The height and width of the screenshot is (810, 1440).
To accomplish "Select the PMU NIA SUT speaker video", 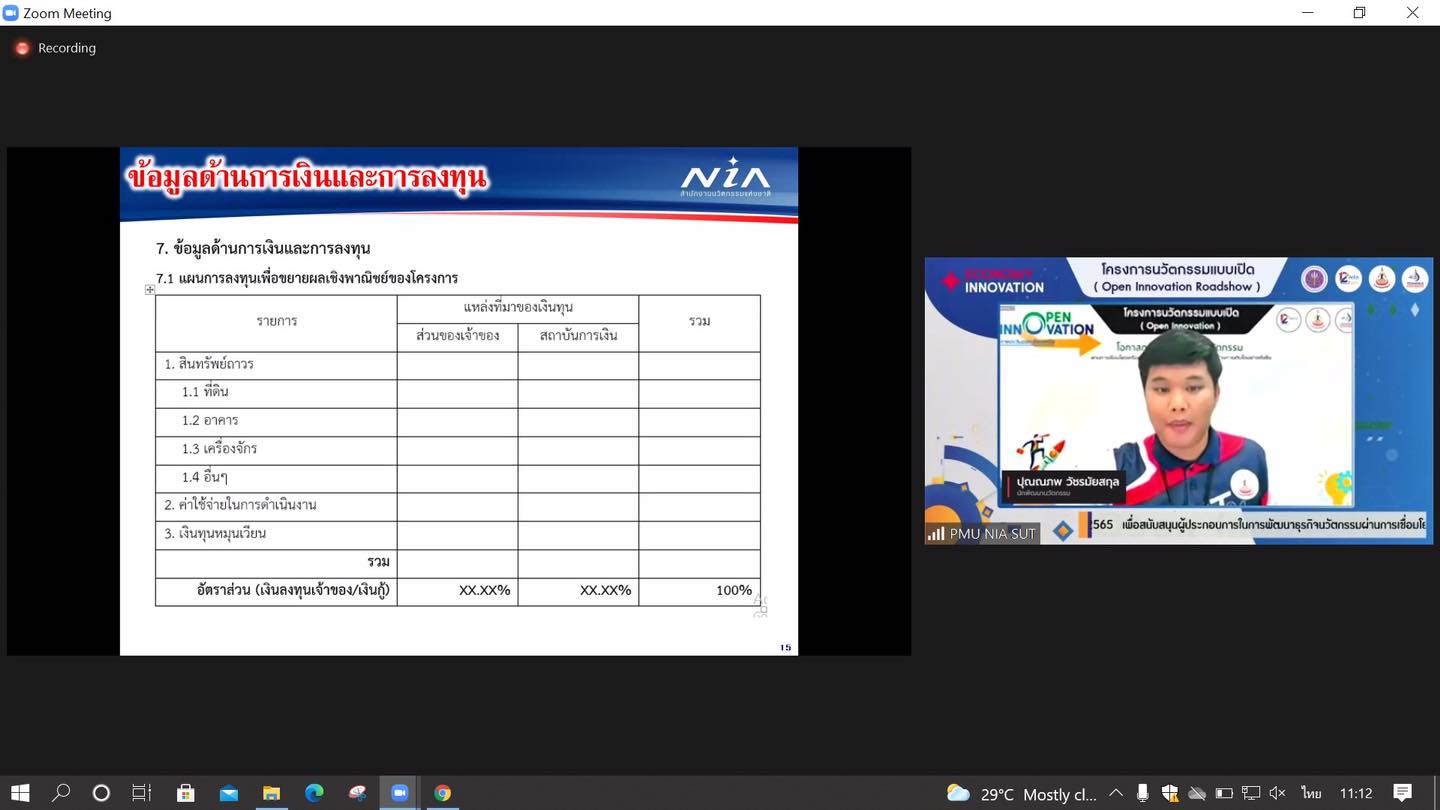I will point(1178,400).
